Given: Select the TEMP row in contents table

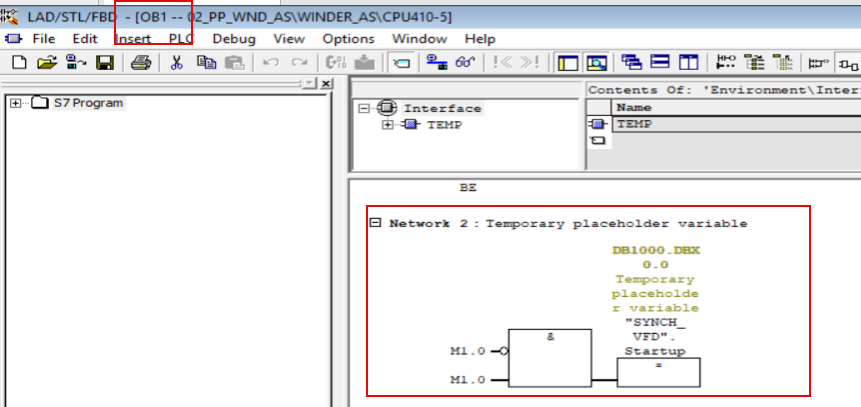Looking at the screenshot, I should coord(736,124).
